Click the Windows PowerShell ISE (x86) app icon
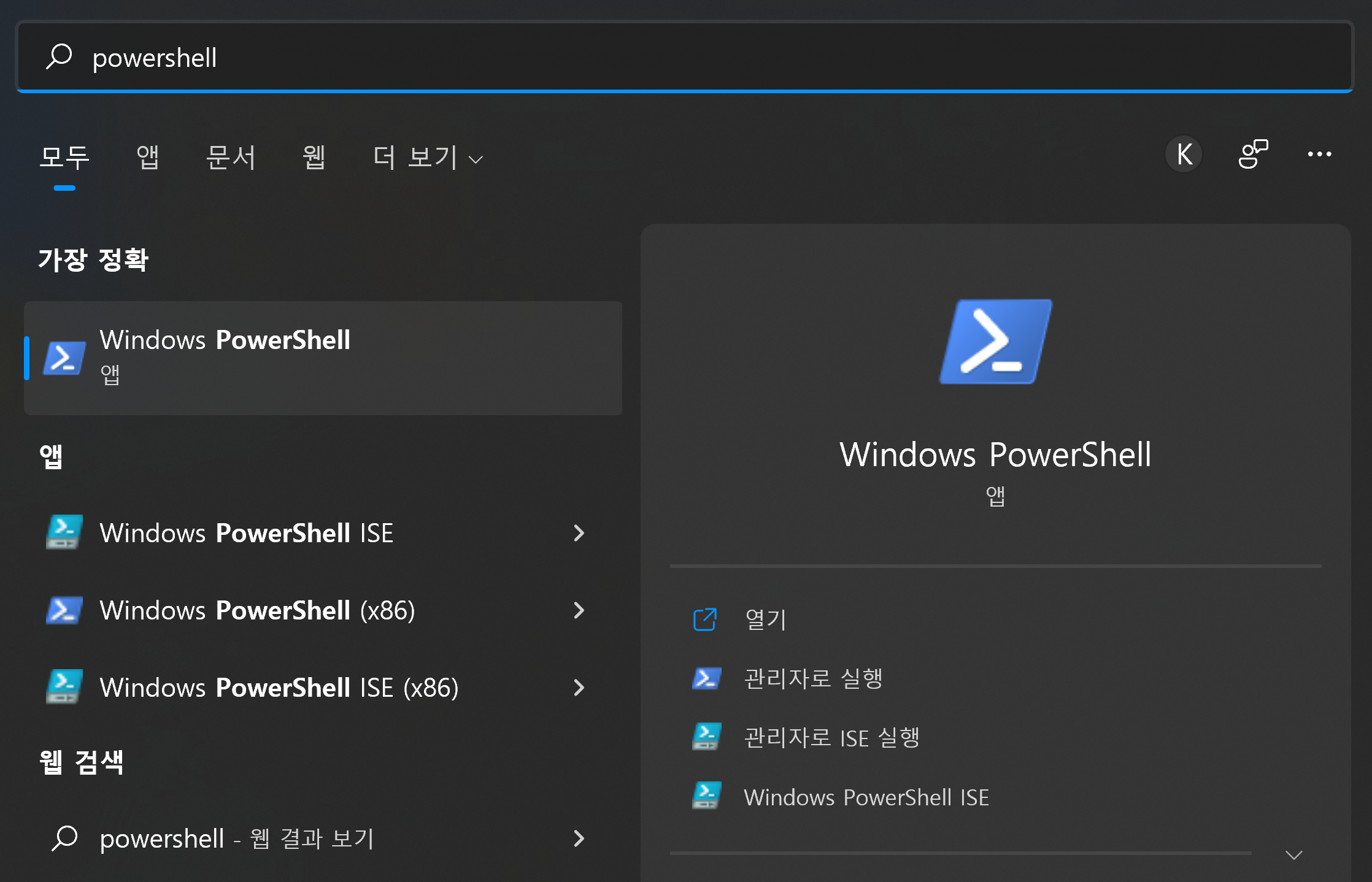 click(64, 687)
